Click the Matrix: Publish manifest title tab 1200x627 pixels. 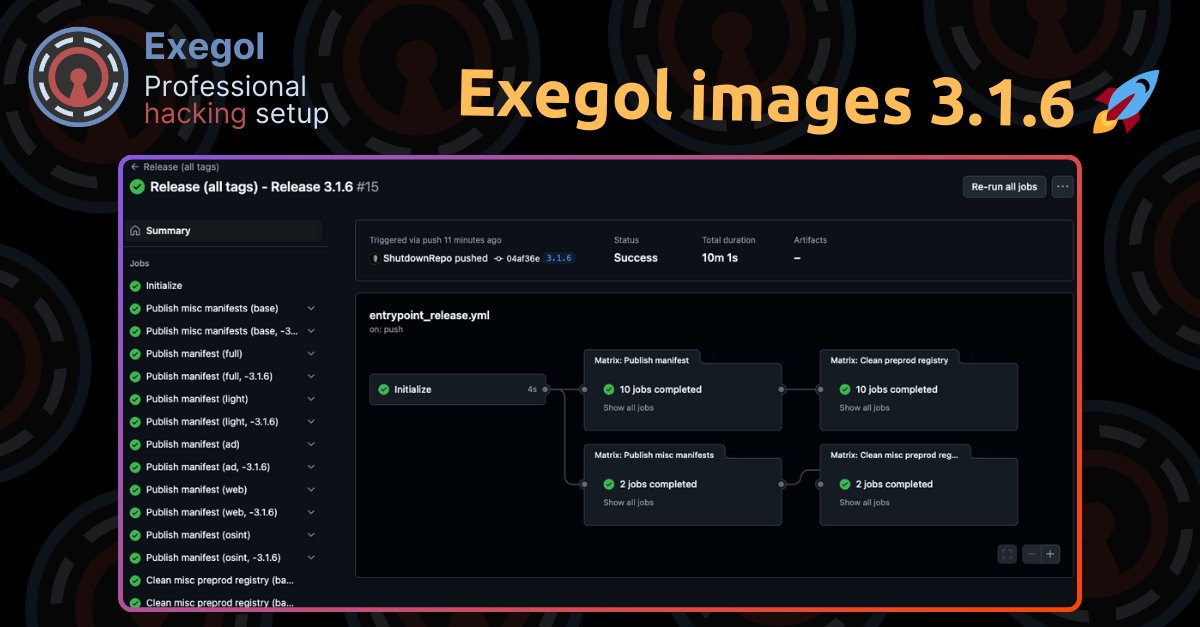coord(644,358)
